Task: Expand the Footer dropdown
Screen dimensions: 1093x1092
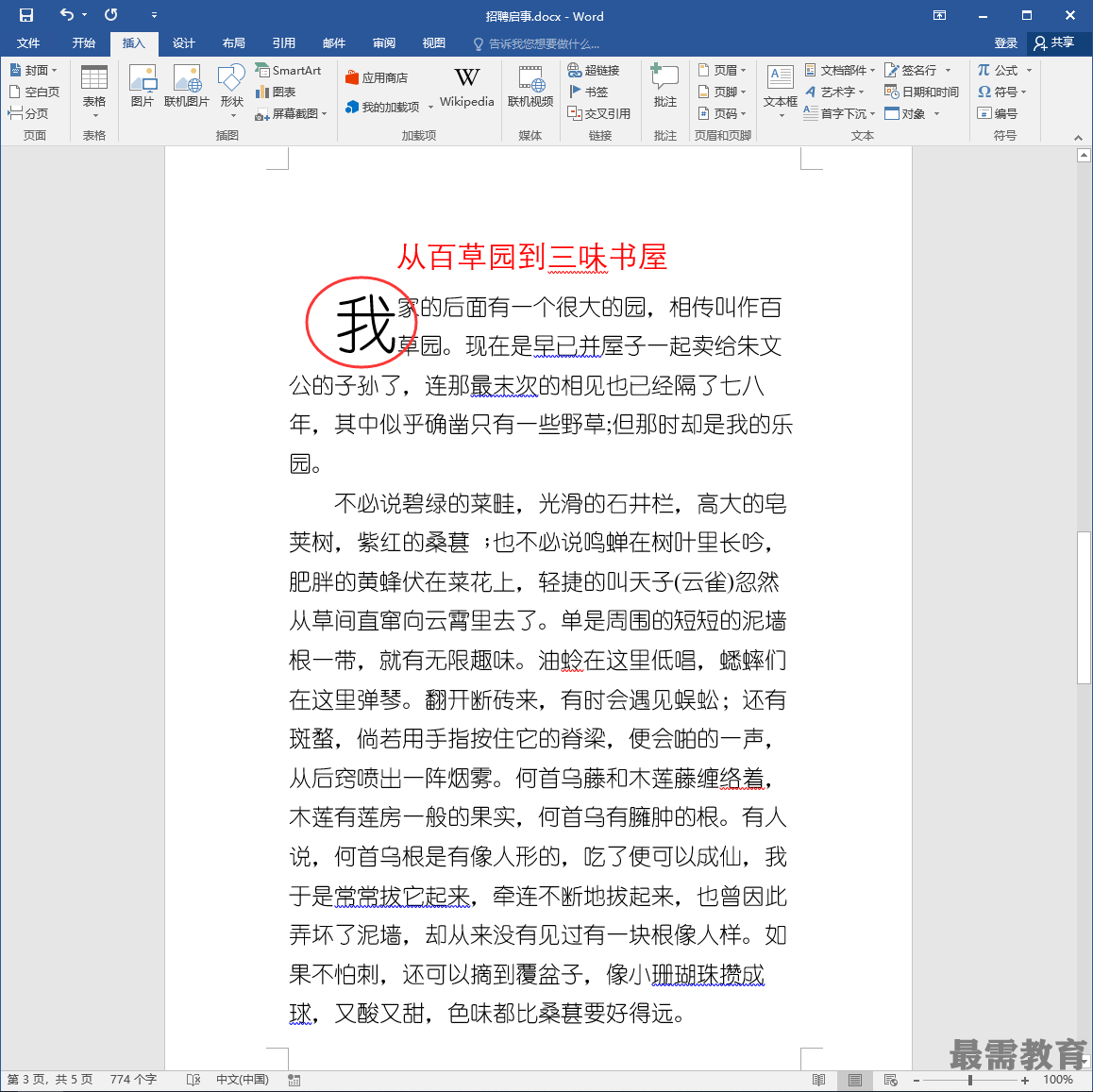Action: (x=743, y=92)
